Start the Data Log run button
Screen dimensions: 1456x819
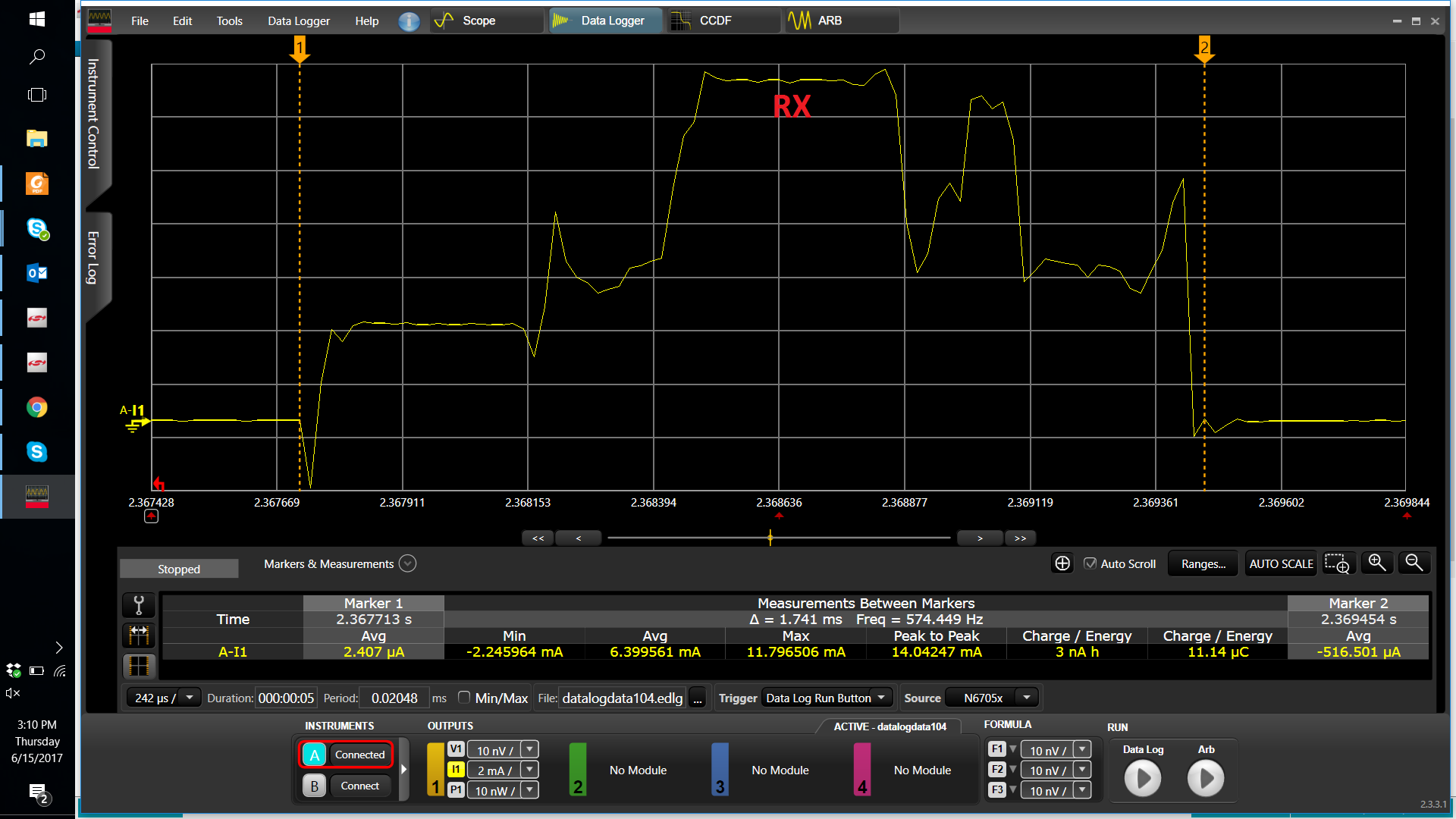click(1142, 779)
